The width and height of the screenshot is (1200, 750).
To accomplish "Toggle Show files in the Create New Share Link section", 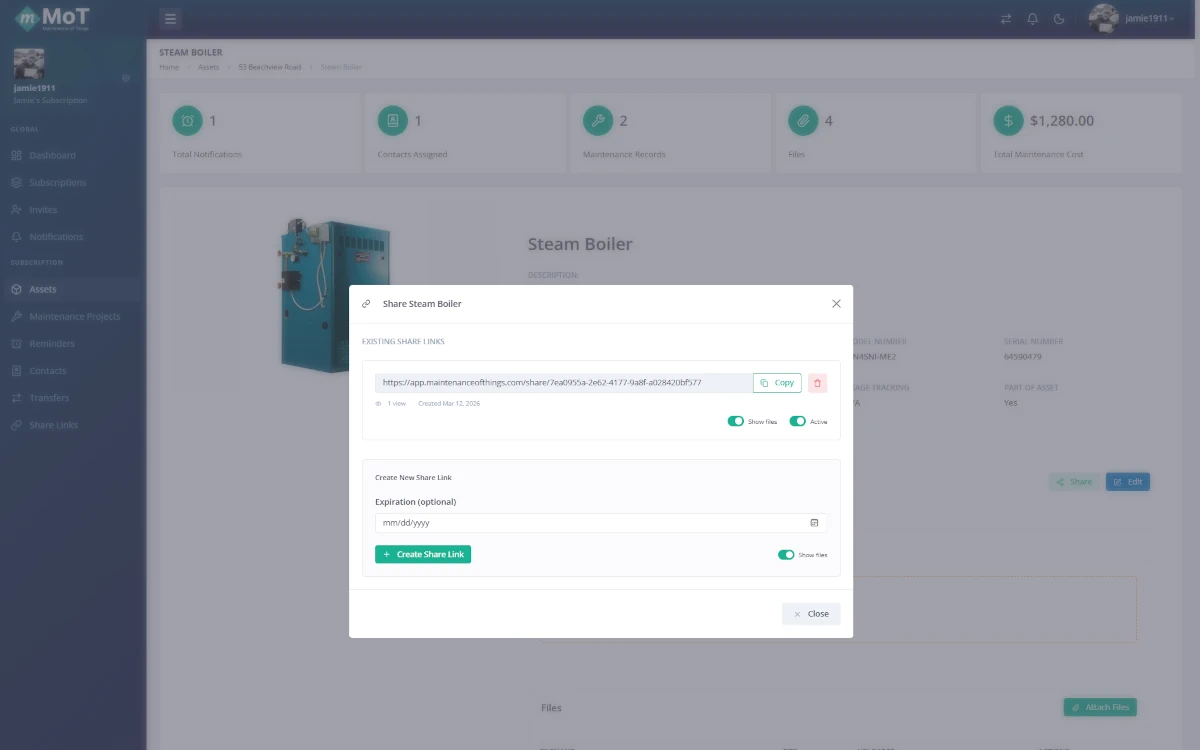I will coord(786,554).
